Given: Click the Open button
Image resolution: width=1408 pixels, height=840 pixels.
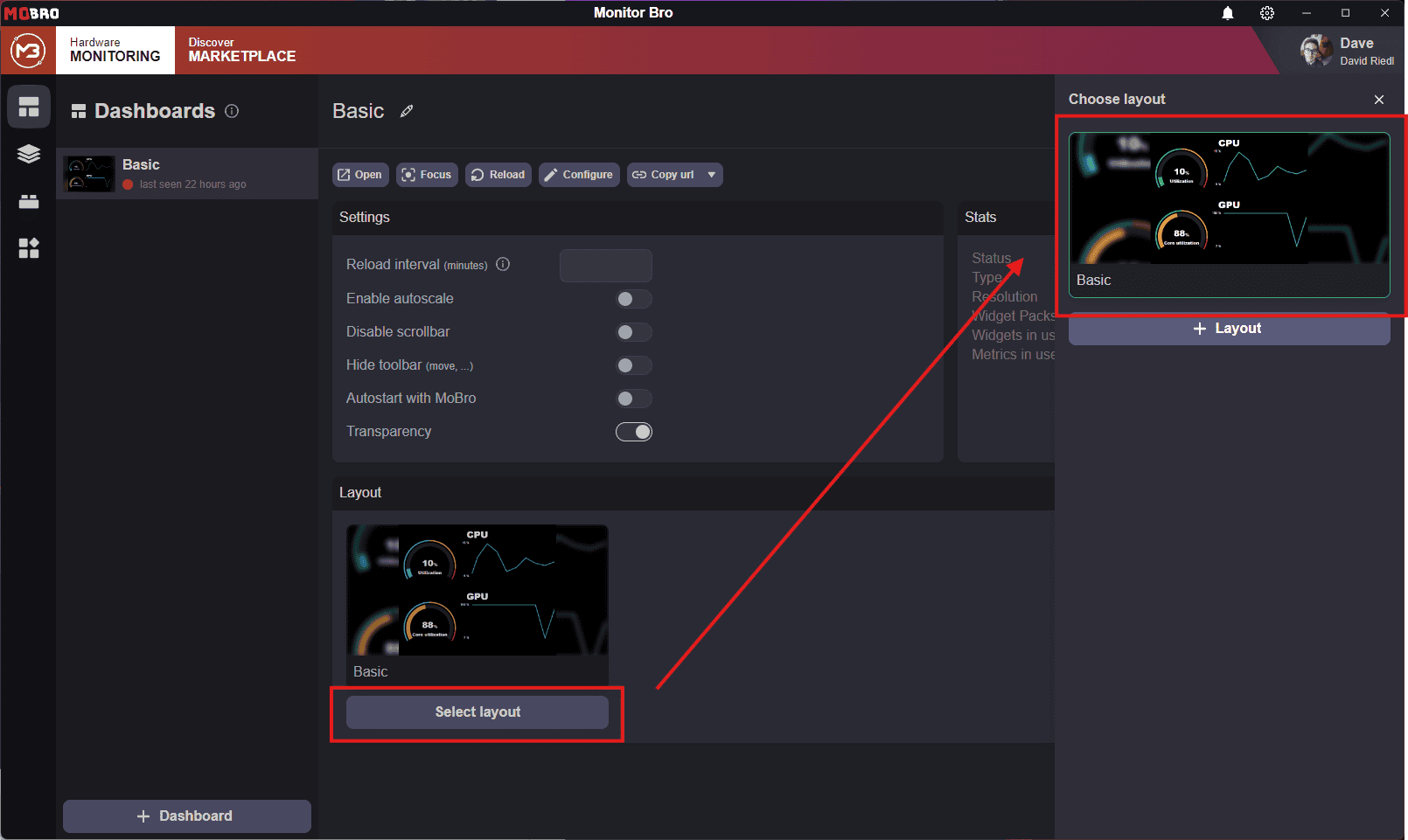Looking at the screenshot, I should pyautogui.click(x=360, y=175).
